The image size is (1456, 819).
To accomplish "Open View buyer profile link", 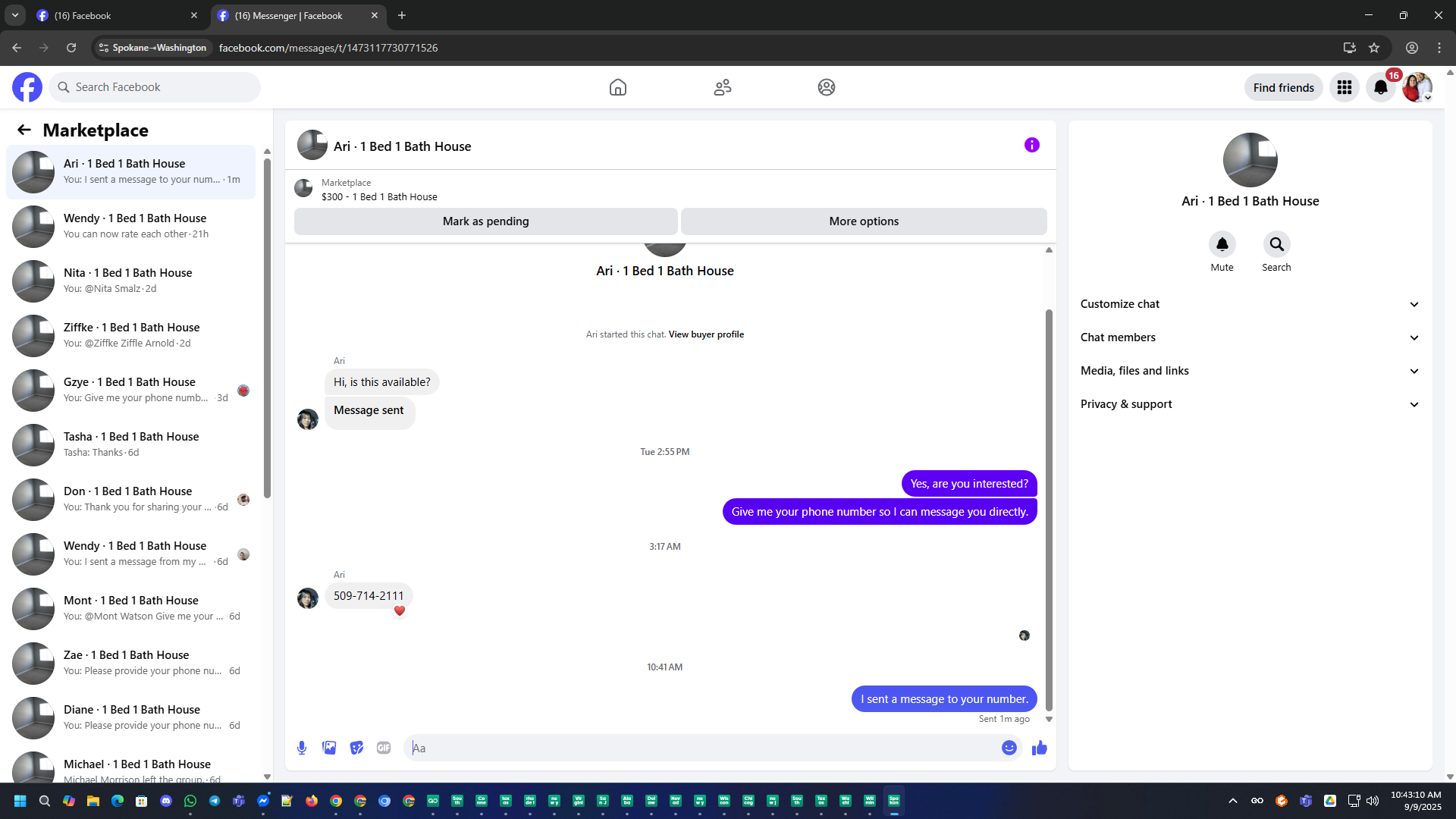I will [705, 334].
